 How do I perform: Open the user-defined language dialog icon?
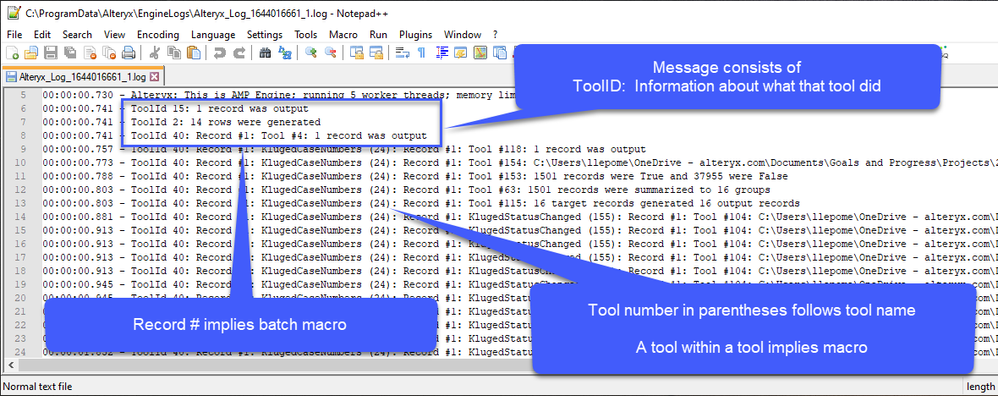[460, 53]
